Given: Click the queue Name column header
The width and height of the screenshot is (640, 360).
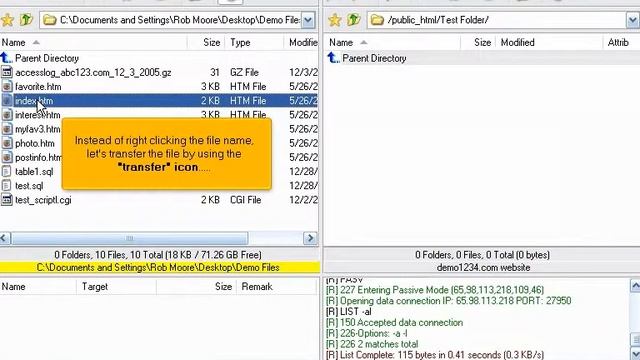Looking at the screenshot, I should [38, 287].
